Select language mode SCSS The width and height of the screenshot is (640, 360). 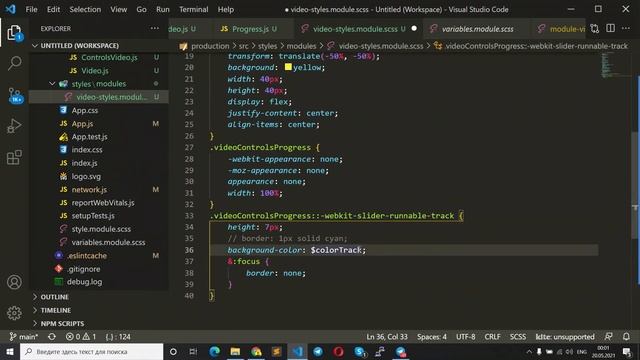click(518, 337)
